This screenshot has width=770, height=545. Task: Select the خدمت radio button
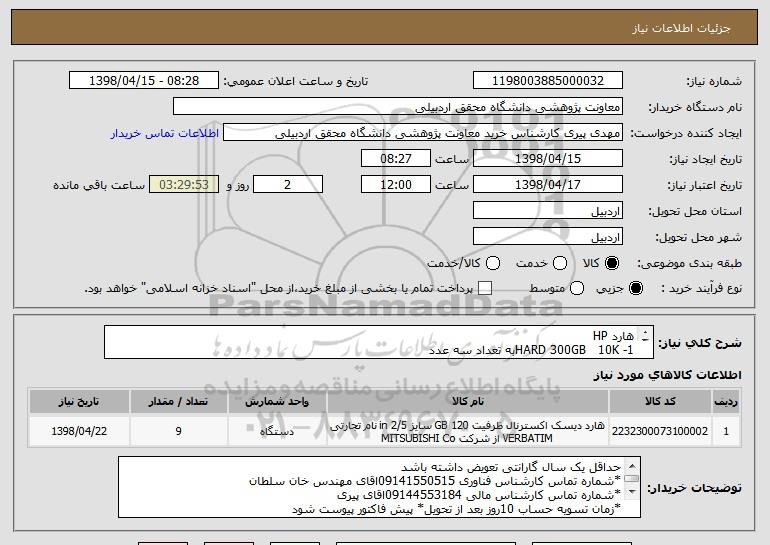(560, 263)
